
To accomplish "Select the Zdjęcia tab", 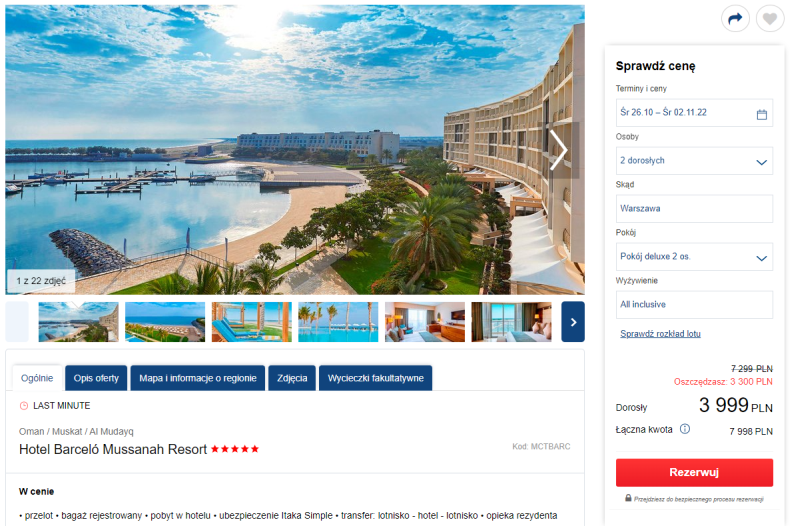I will point(292,378).
